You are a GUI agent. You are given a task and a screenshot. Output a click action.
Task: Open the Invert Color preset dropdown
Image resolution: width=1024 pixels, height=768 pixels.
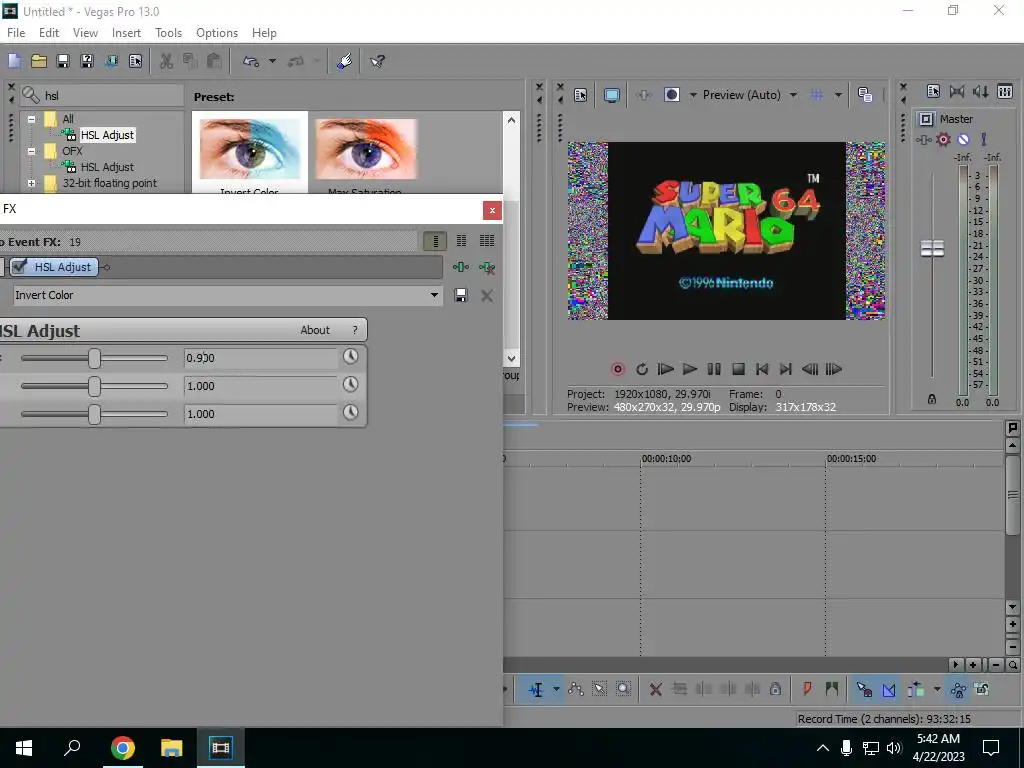coord(434,295)
